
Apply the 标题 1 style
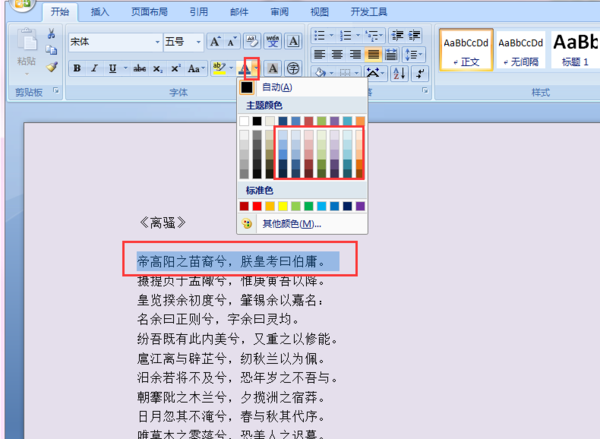click(575, 50)
